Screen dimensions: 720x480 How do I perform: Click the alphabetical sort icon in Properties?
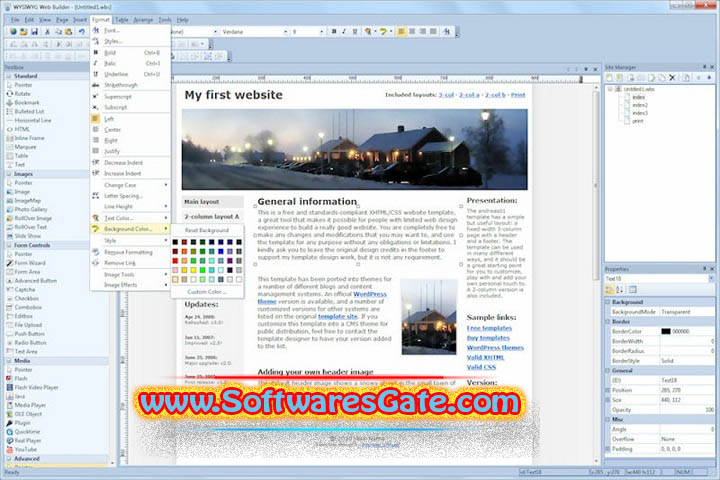click(619, 289)
